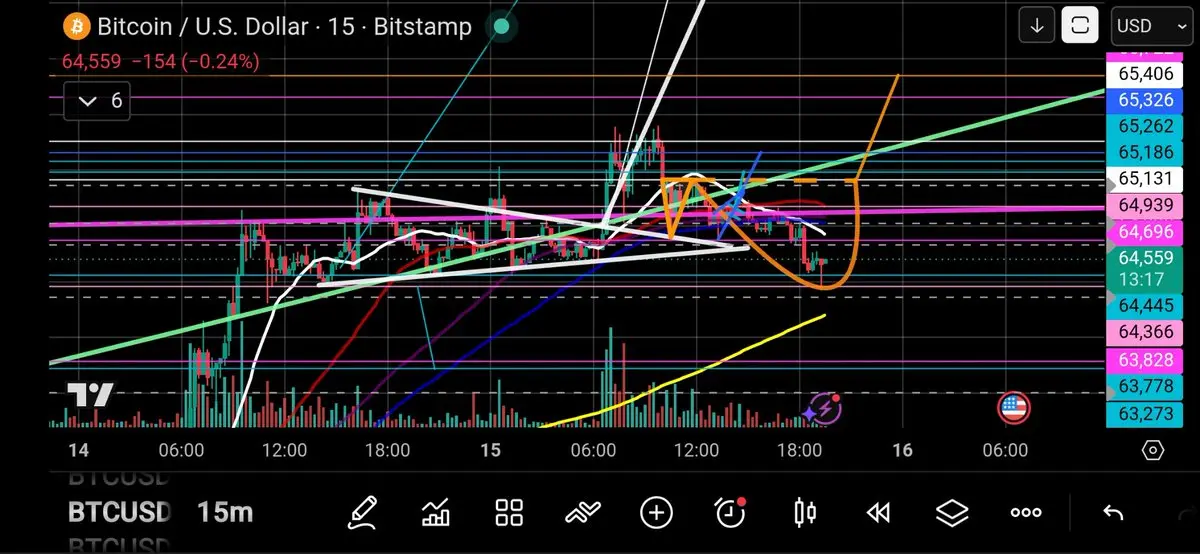This screenshot has width=1200, height=554.
Task: Open the object tree layers icon
Action: (952, 513)
